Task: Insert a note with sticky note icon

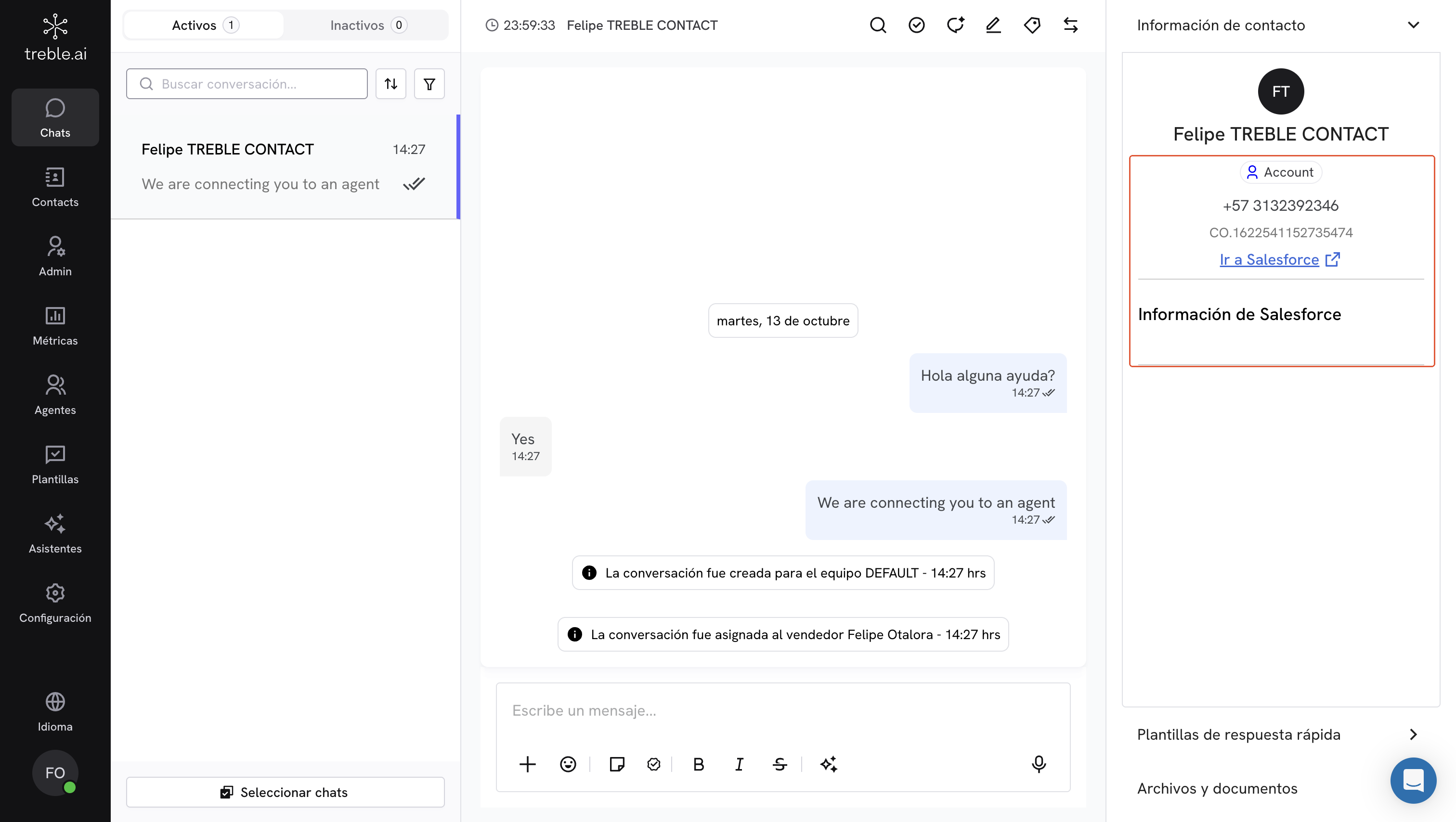Action: (617, 764)
